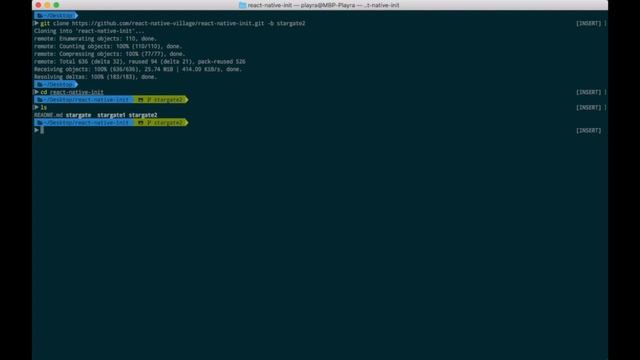
Task: Click 'remote: Compressing objects: 100% (77/77)' line
Action: tap(109, 54)
